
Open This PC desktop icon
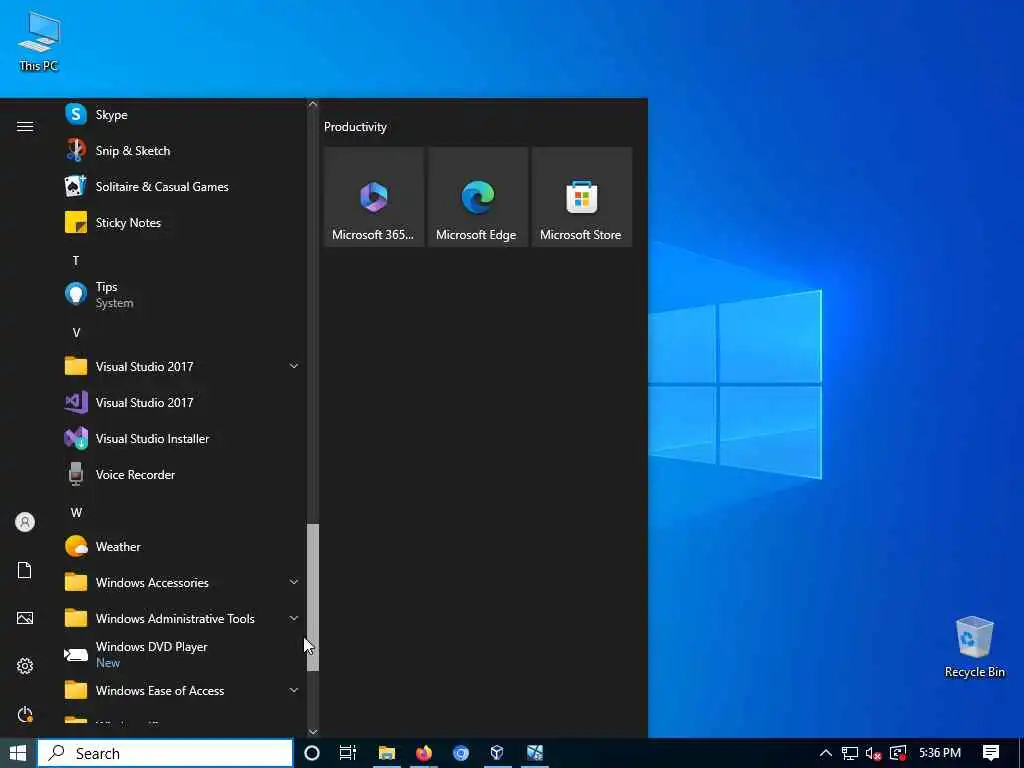point(39,42)
